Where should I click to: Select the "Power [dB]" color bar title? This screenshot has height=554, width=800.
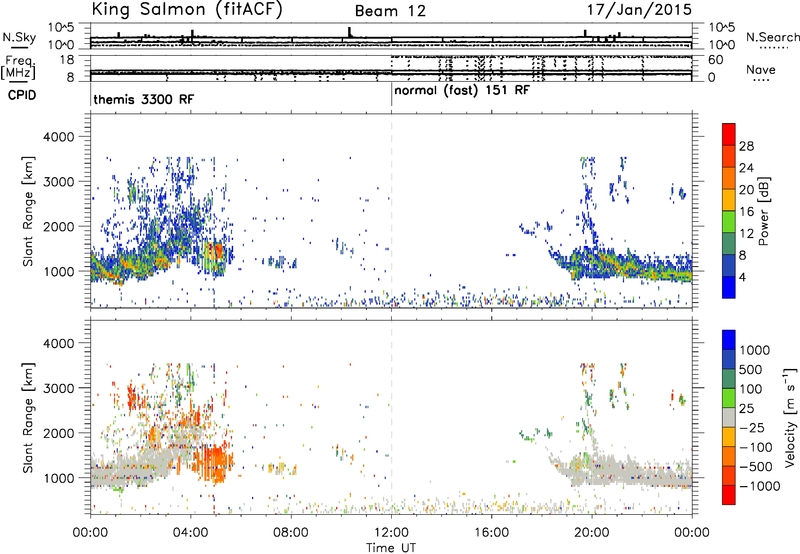pyautogui.click(x=764, y=211)
